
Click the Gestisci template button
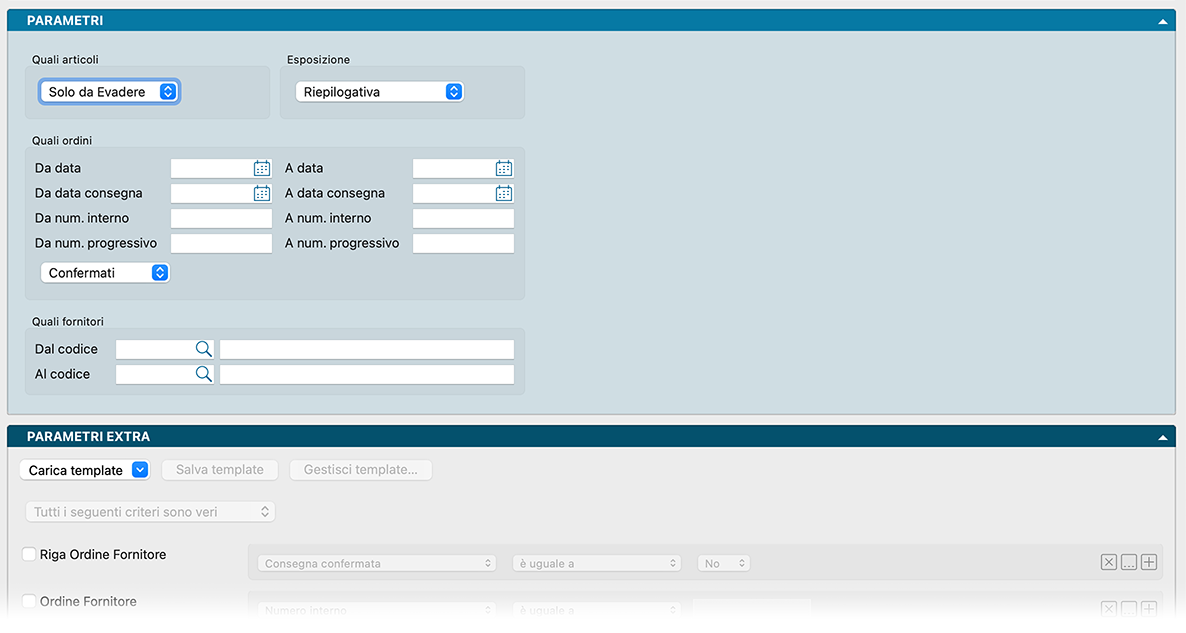tap(360, 470)
